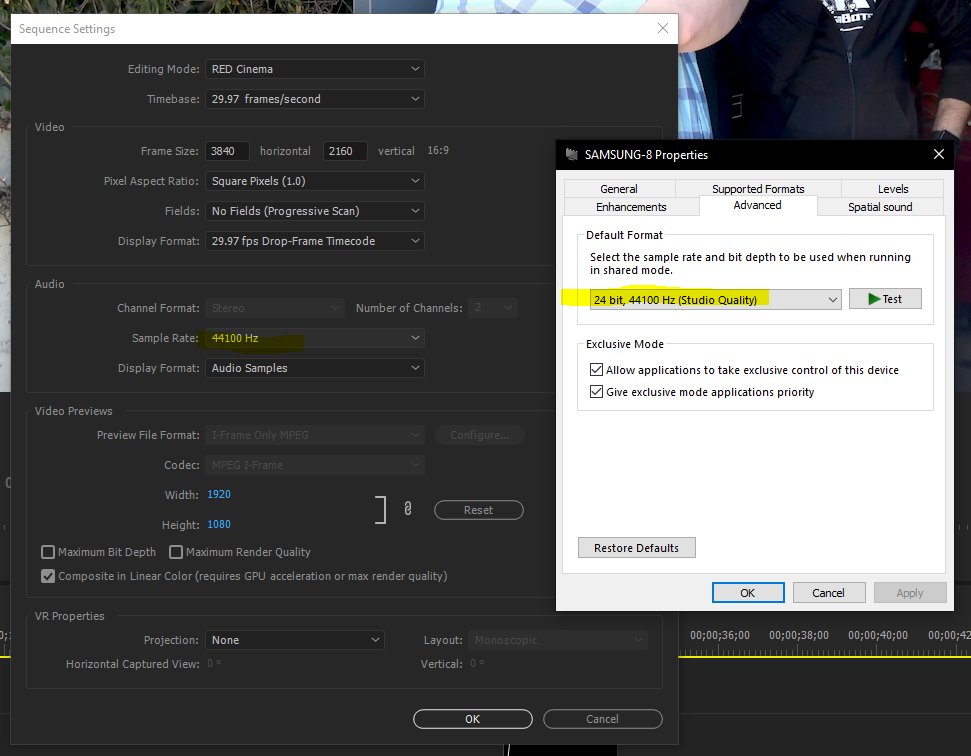Switch to the Supported Formats tab
971x756 pixels.
(x=758, y=189)
